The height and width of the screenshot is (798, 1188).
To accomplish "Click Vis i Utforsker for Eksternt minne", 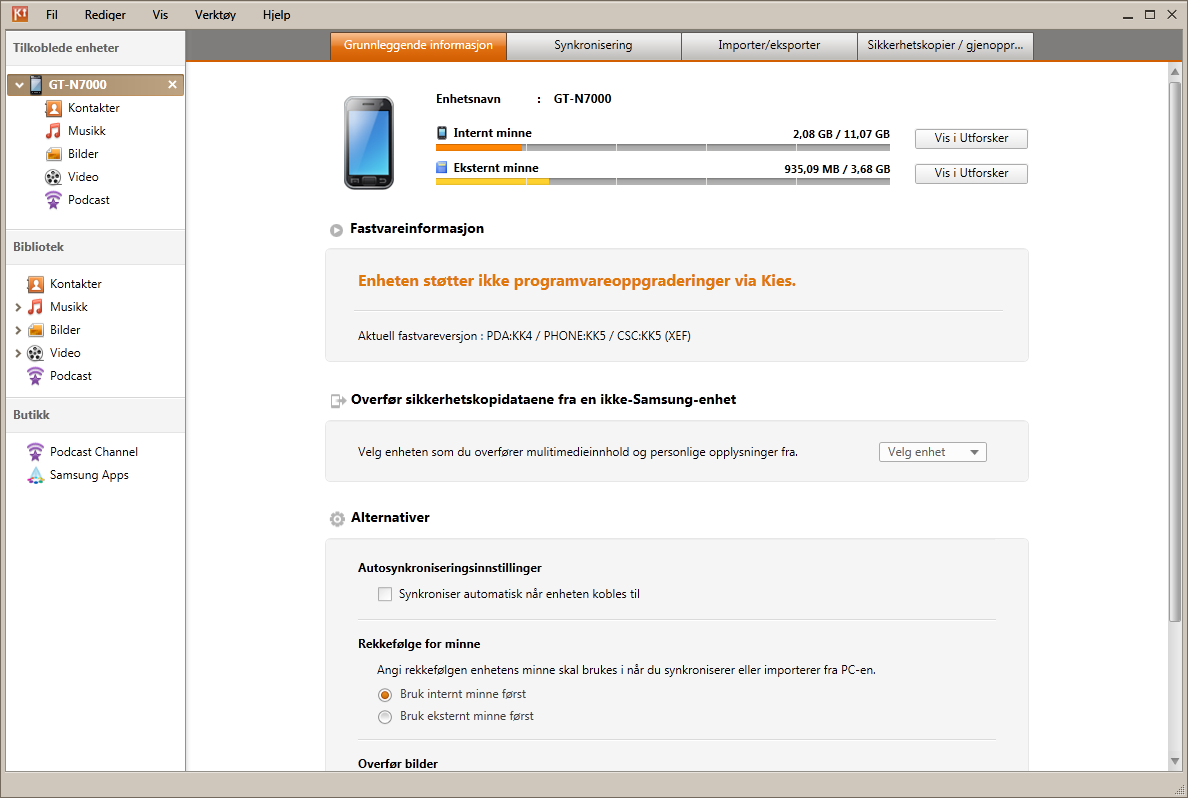I will coord(971,174).
